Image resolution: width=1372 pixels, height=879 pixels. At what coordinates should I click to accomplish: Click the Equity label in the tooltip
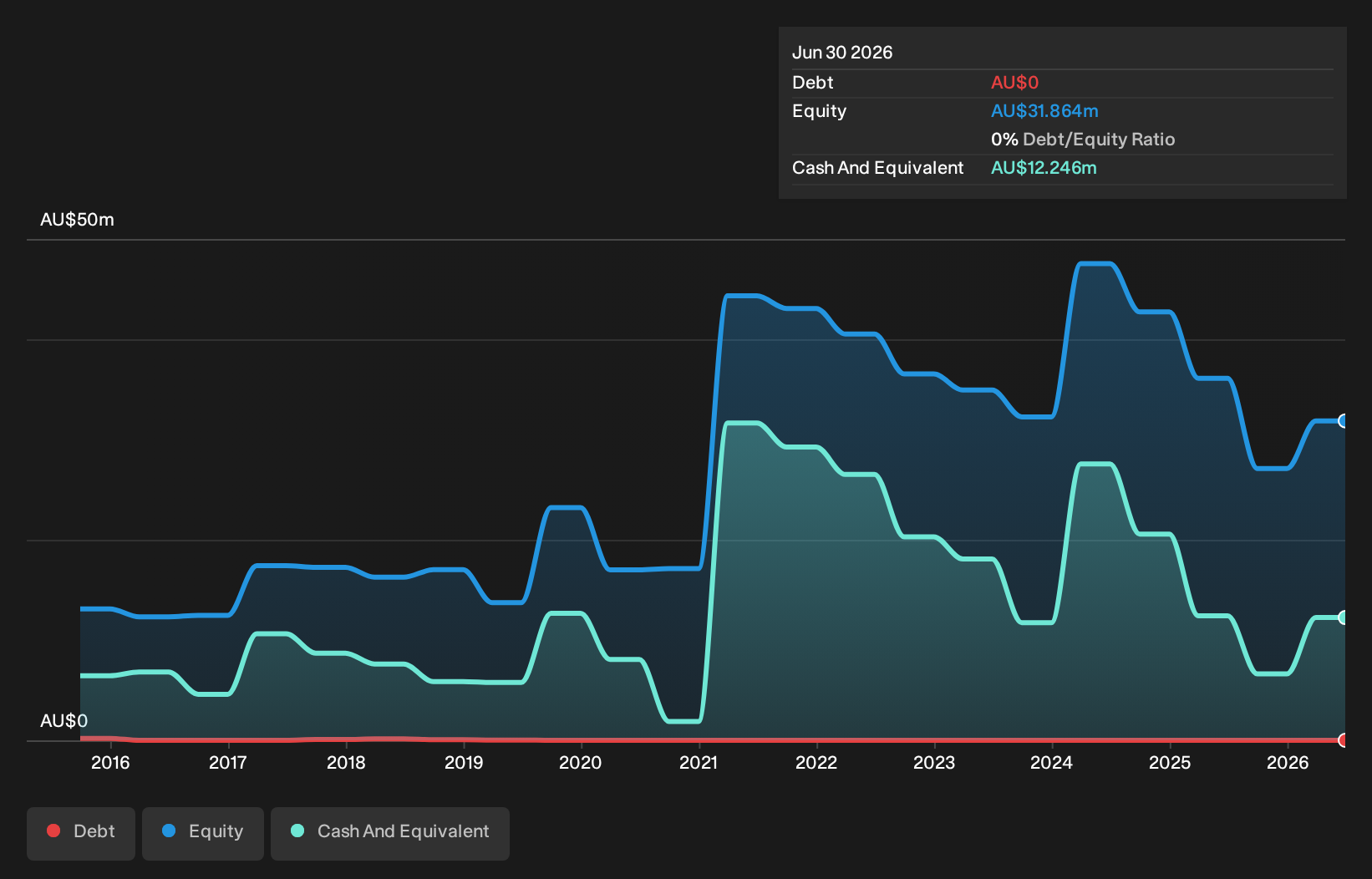819,111
